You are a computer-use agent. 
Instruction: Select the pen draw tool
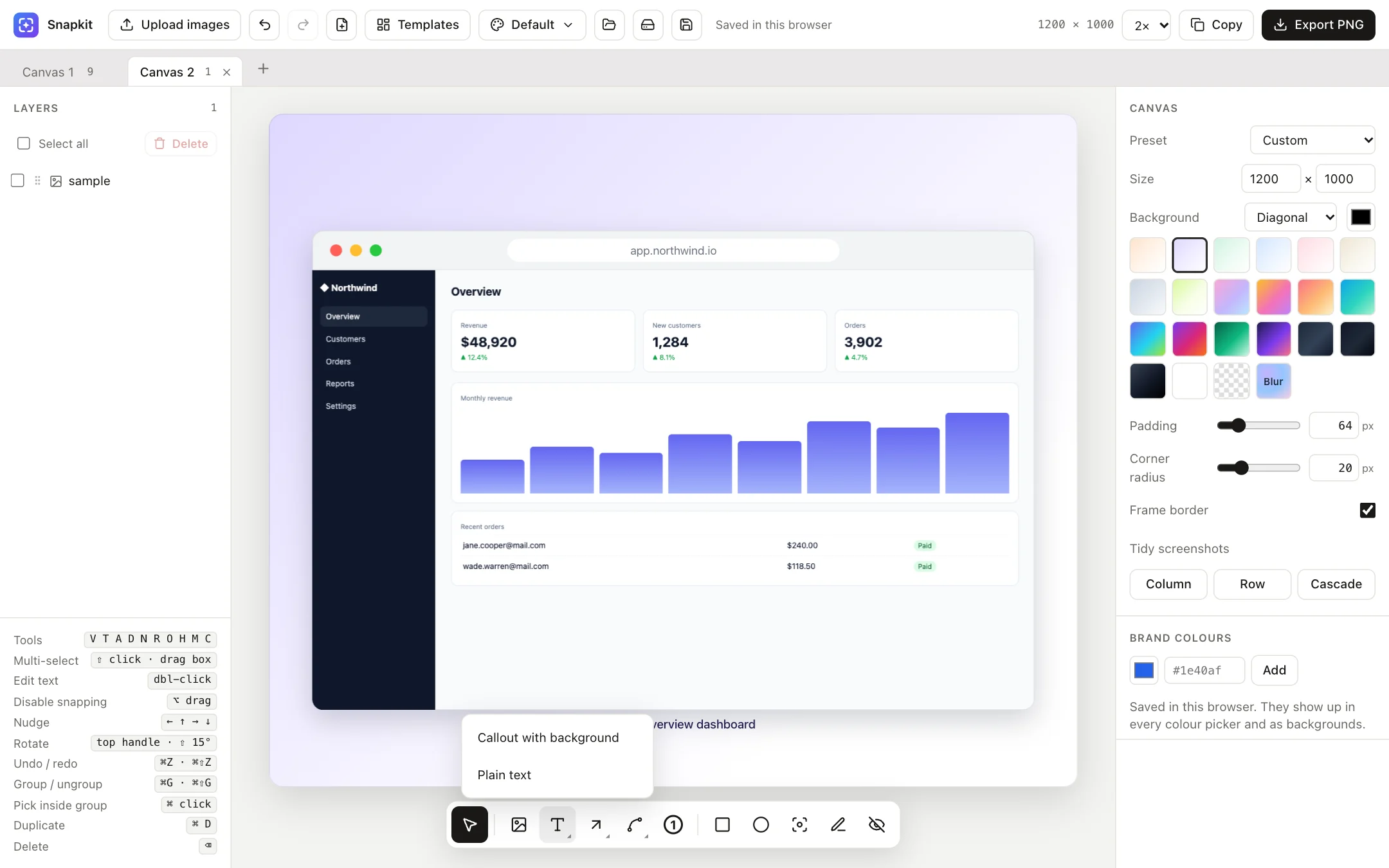point(838,824)
